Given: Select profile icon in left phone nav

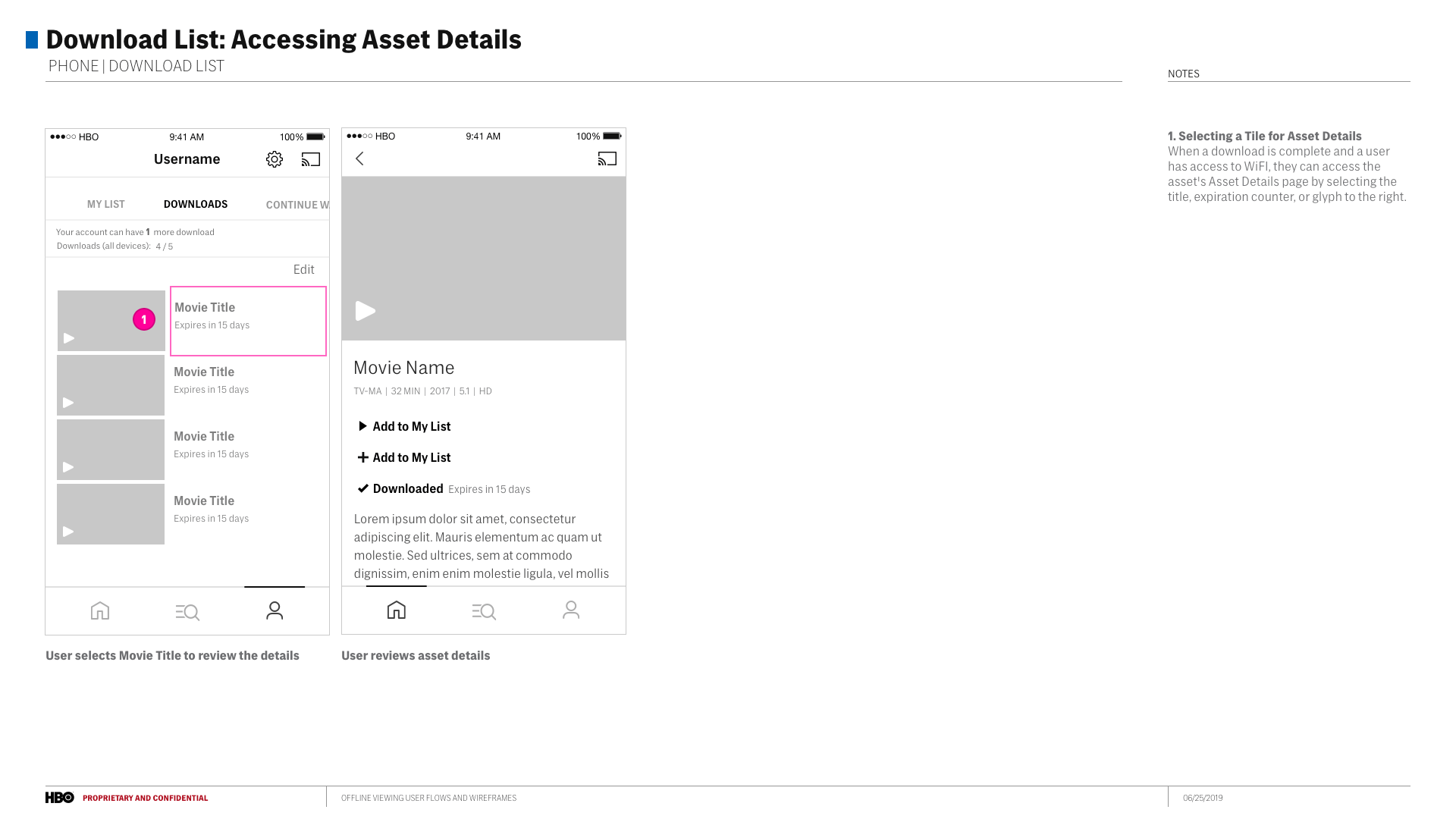Looking at the screenshot, I should click(275, 610).
